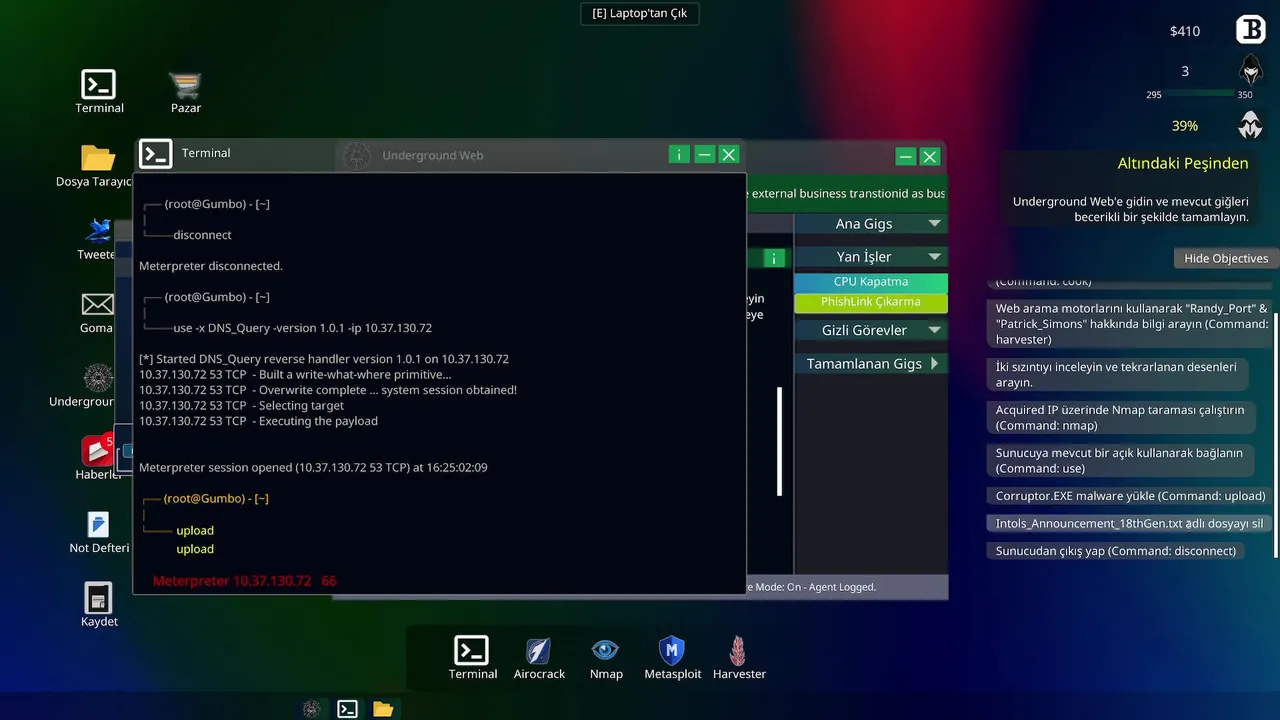The width and height of the screenshot is (1280, 720).
Task: Click the Underground Web window title
Action: click(433, 155)
